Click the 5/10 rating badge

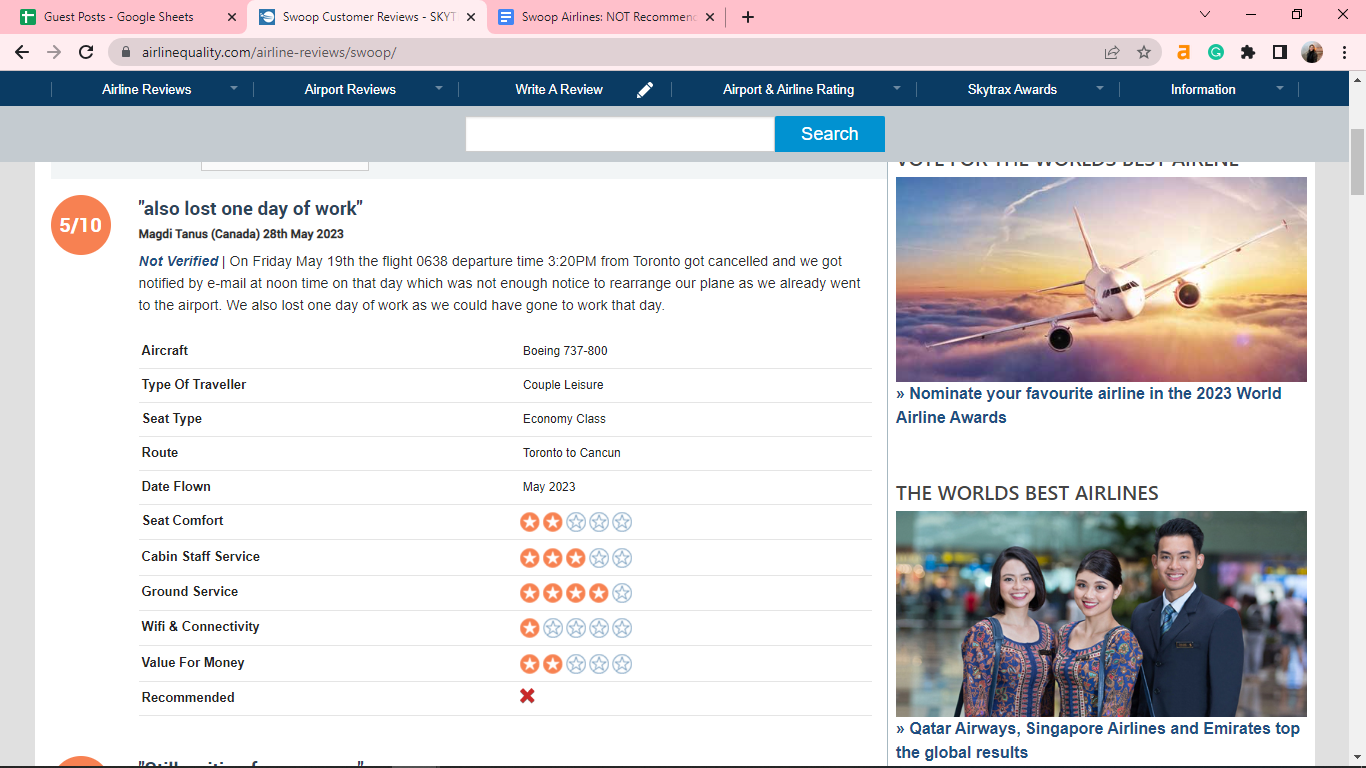[x=81, y=225]
